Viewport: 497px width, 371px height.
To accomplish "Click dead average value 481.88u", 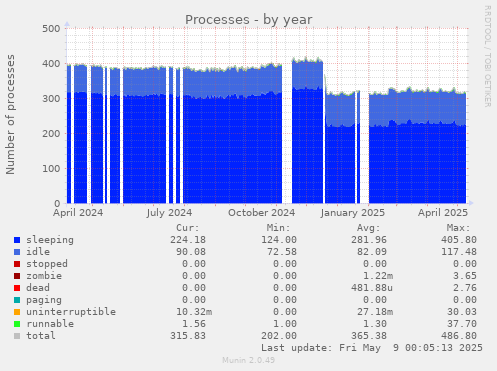I will tap(372, 288).
